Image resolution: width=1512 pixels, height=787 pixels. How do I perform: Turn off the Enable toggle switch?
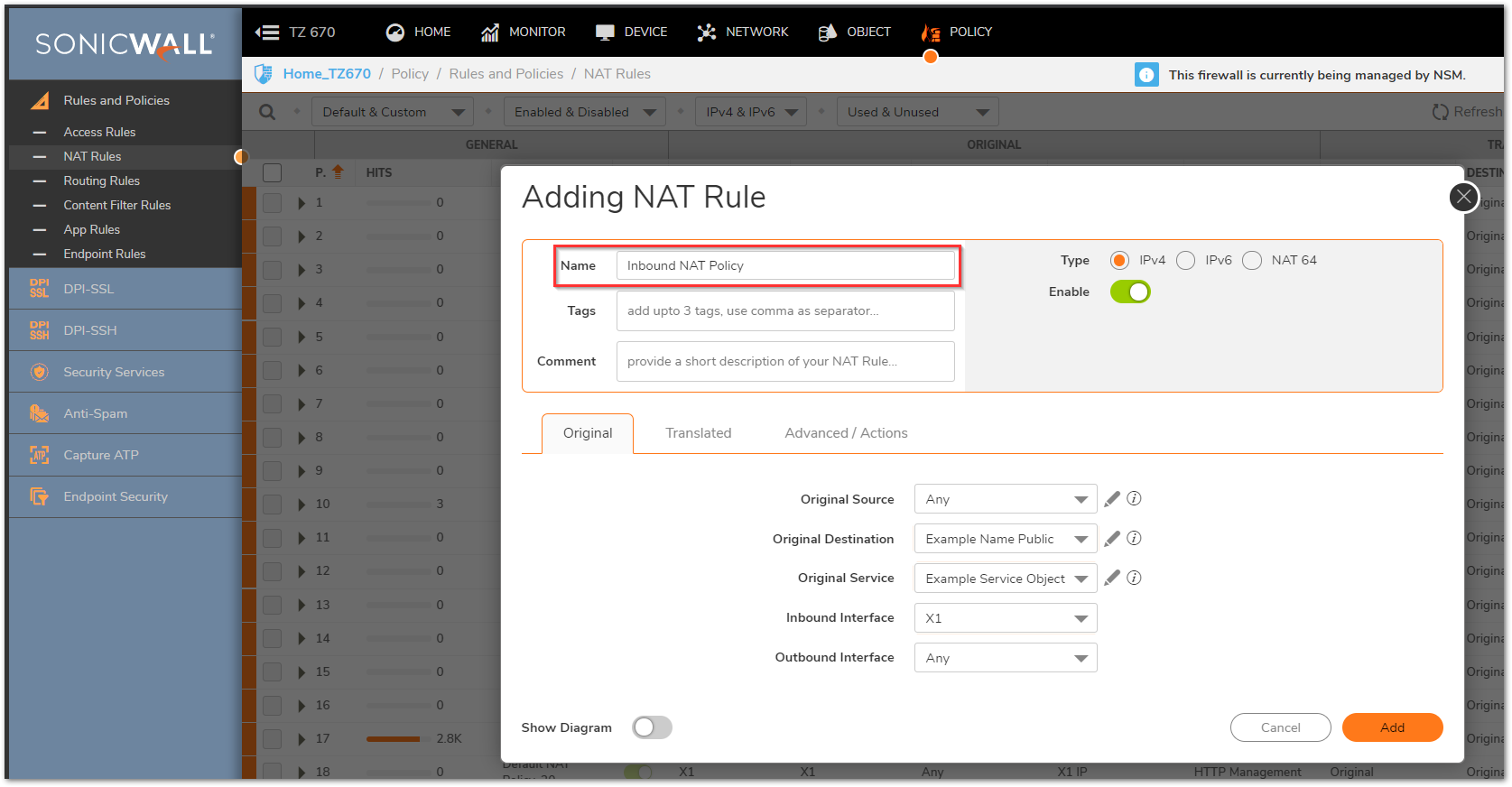coord(1130,292)
